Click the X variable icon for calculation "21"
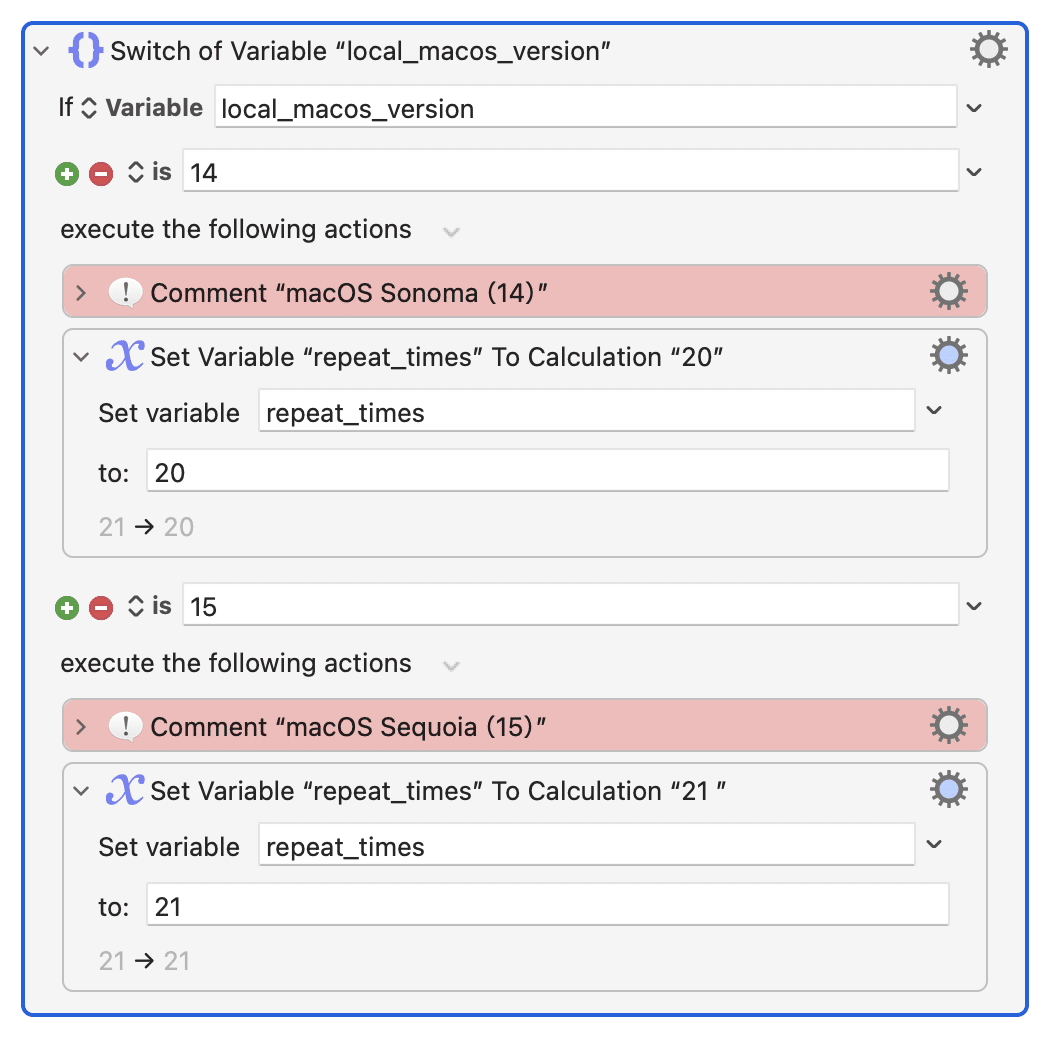The image size is (1050, 1038). (x=125, y=790)
